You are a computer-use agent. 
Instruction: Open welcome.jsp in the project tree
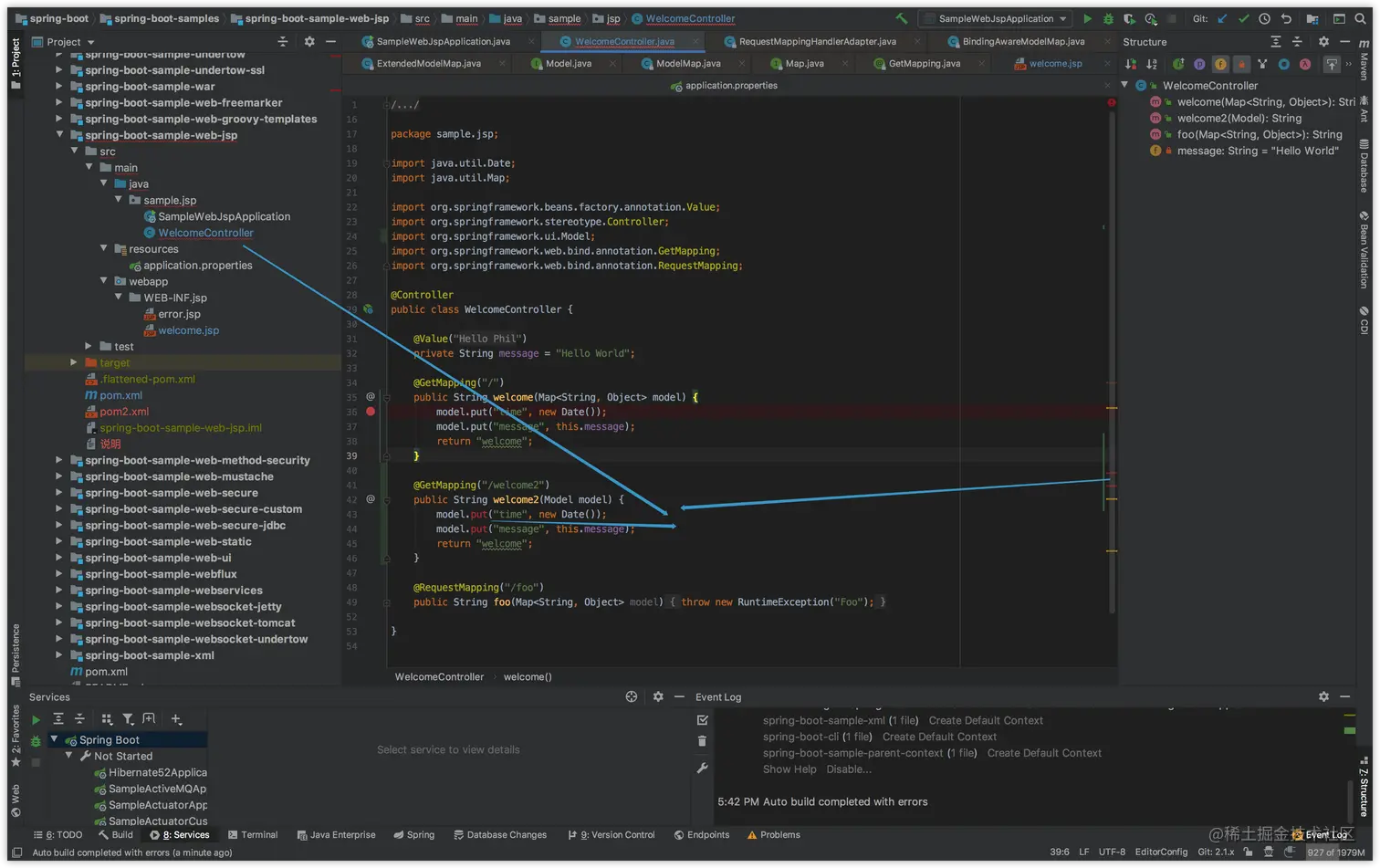(188, 330)
